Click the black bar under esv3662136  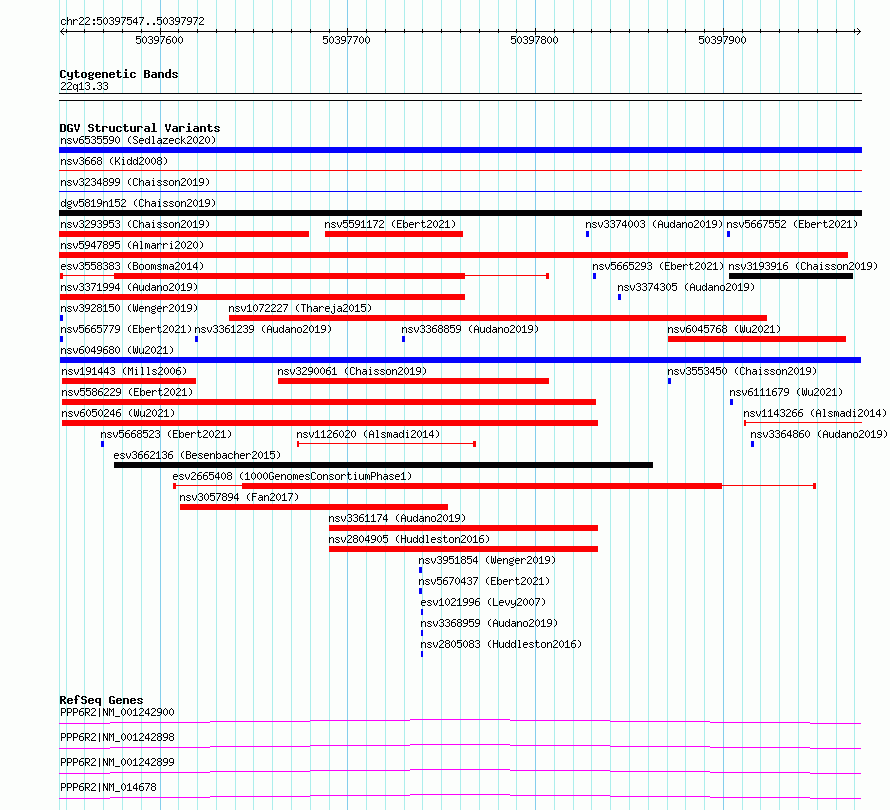coord(383,465)
